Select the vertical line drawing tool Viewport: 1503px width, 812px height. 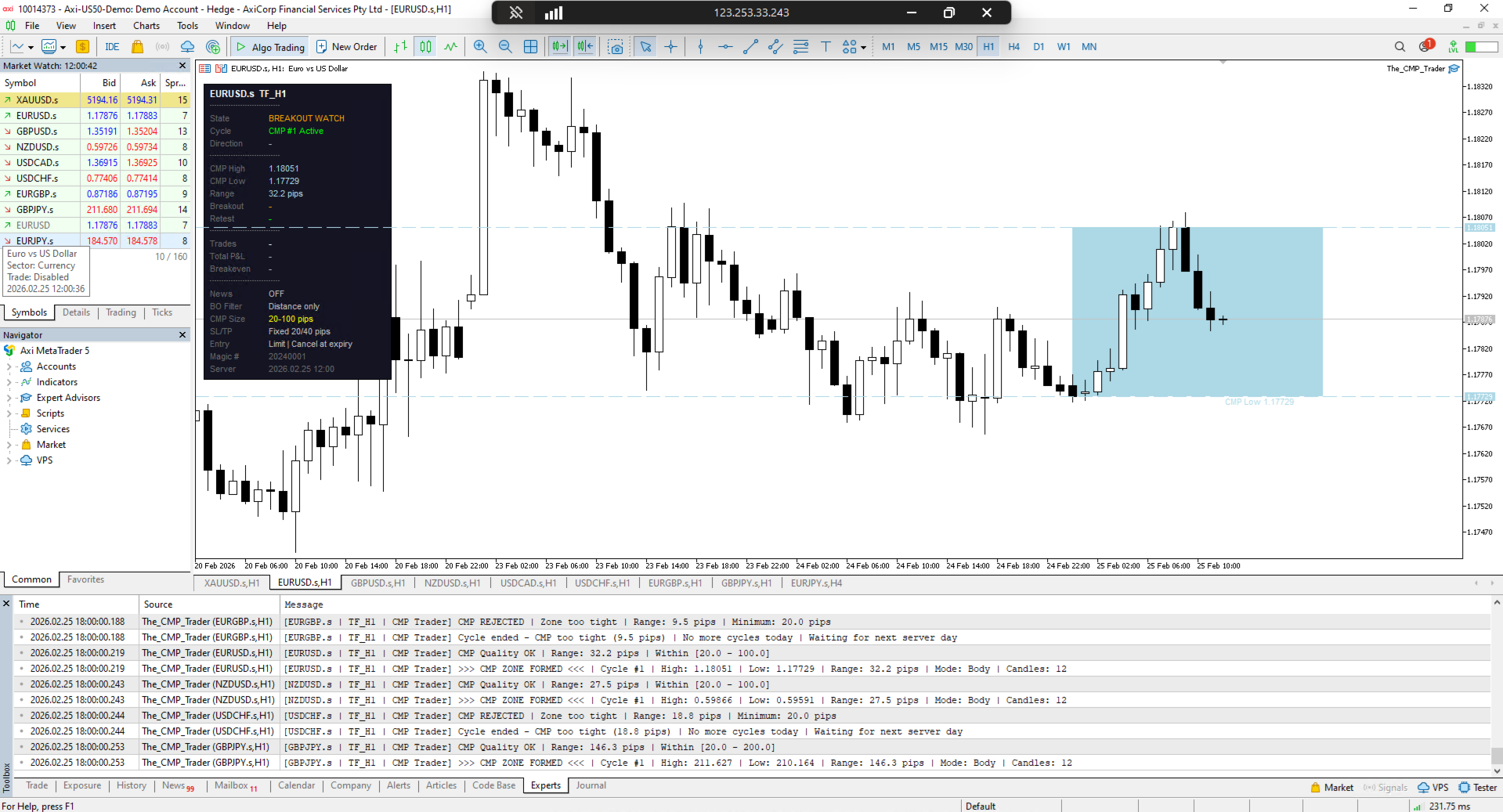tap(700, 47)
